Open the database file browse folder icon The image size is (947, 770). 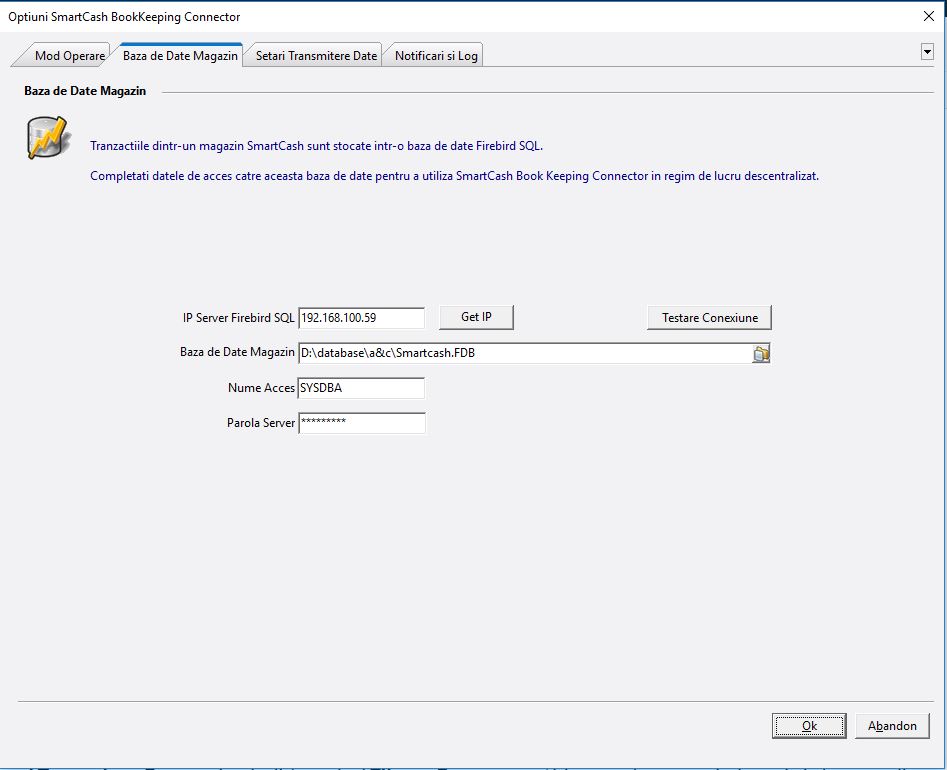pyautogui.click(x=761, y=353)
